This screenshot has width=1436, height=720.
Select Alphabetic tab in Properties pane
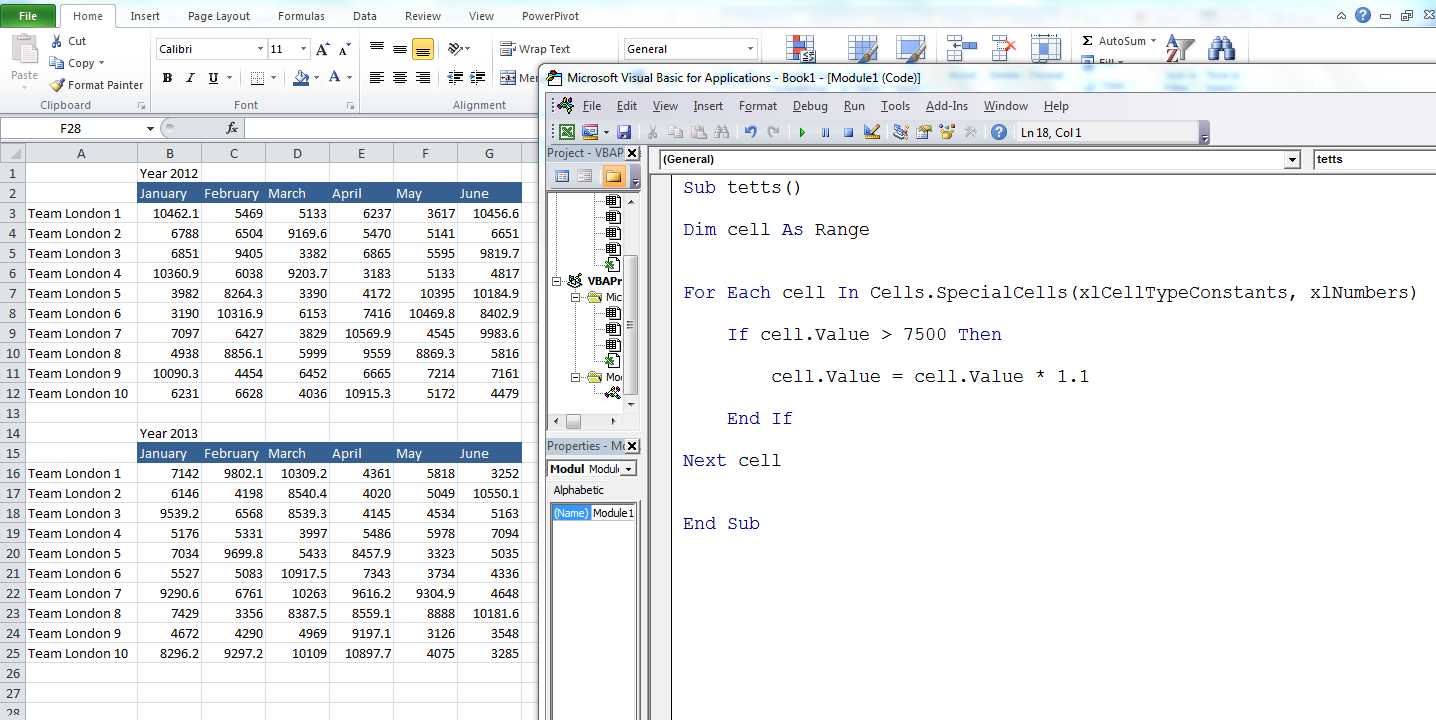tap(579, 490)
